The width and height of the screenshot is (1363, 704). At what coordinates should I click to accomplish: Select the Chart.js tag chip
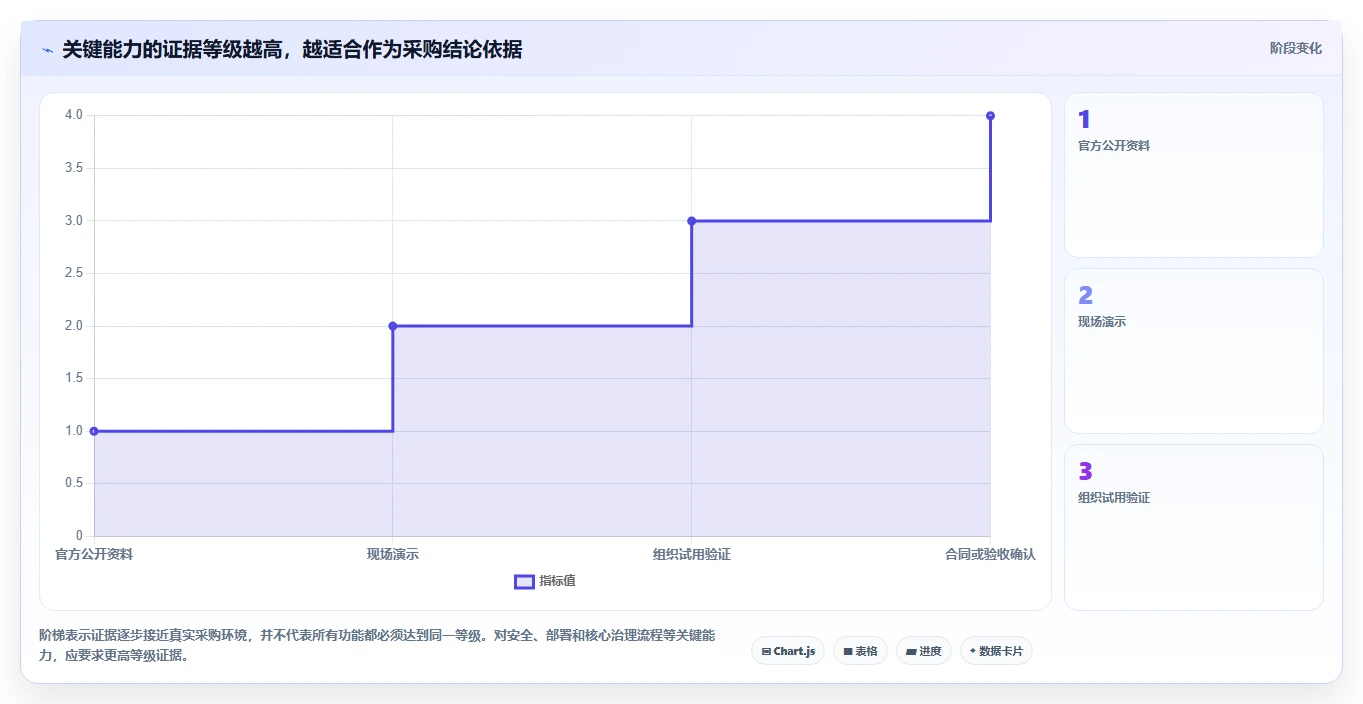tap(788, 651)
